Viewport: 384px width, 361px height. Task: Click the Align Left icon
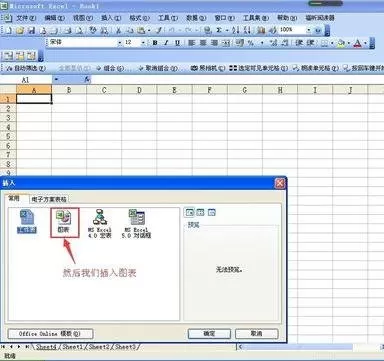point(191,43)
